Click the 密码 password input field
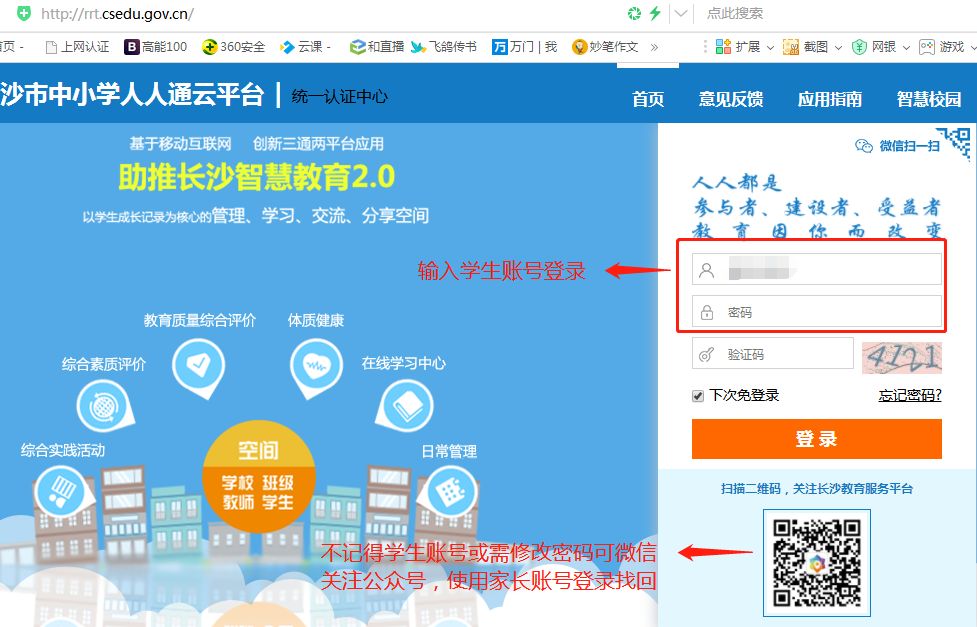Image resolution: width=977 pixels, height=627 pixels. [816, 312]
